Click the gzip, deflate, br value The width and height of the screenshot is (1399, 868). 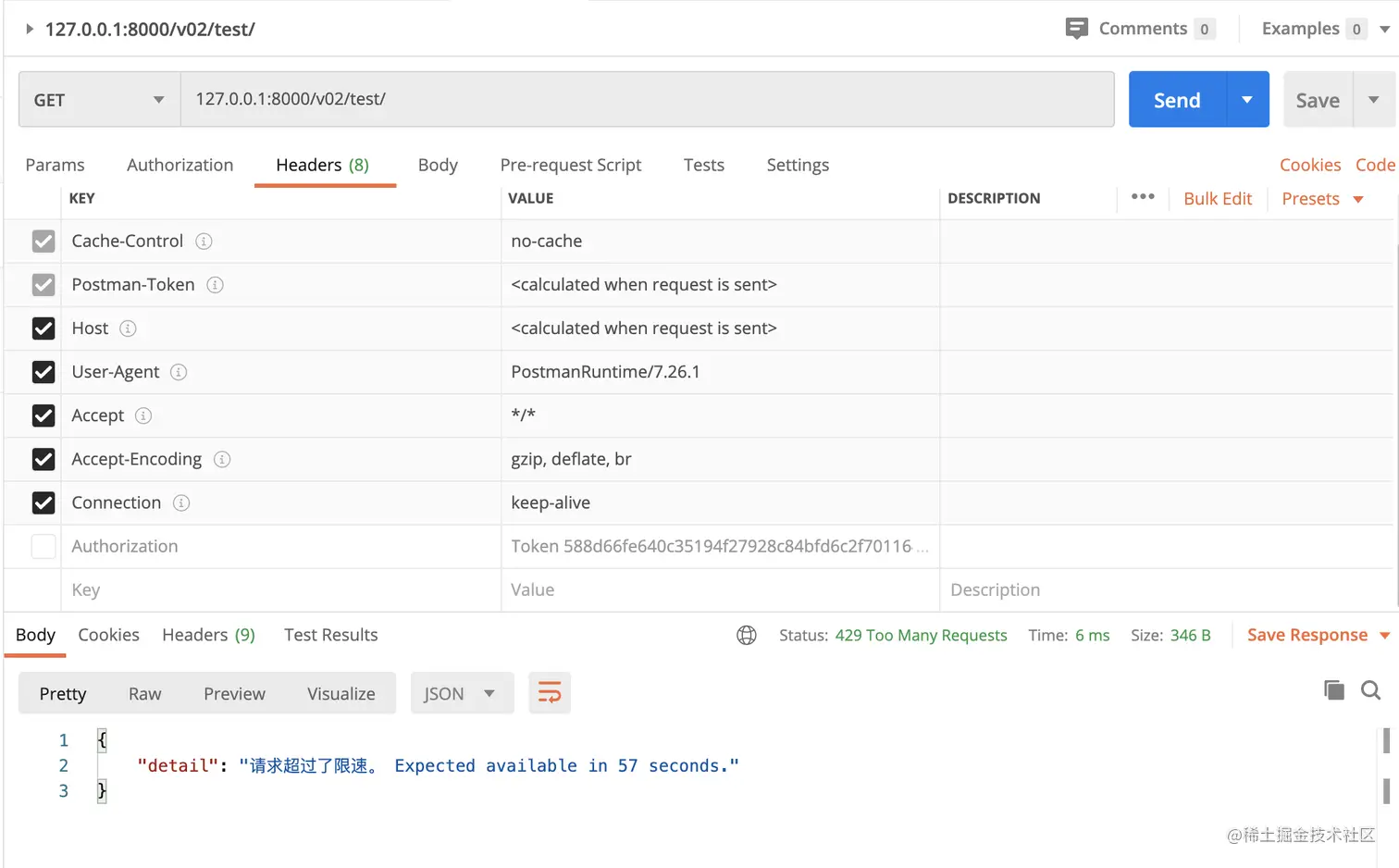[x=571, y=459]
